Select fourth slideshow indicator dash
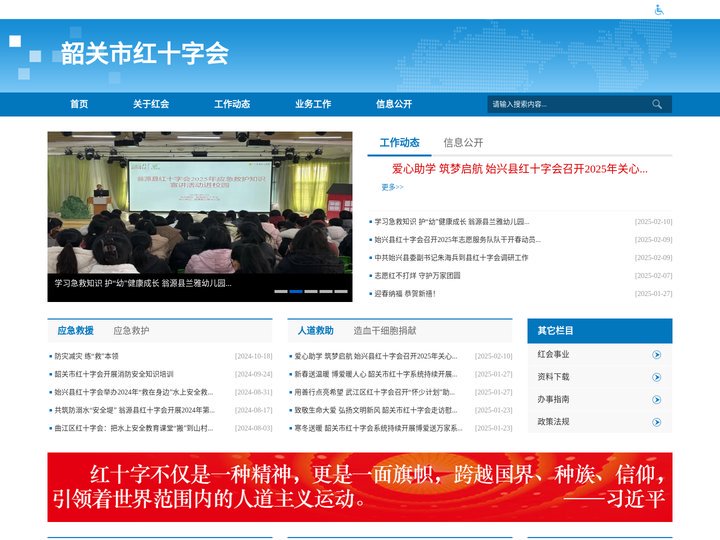 click(326, 292)
